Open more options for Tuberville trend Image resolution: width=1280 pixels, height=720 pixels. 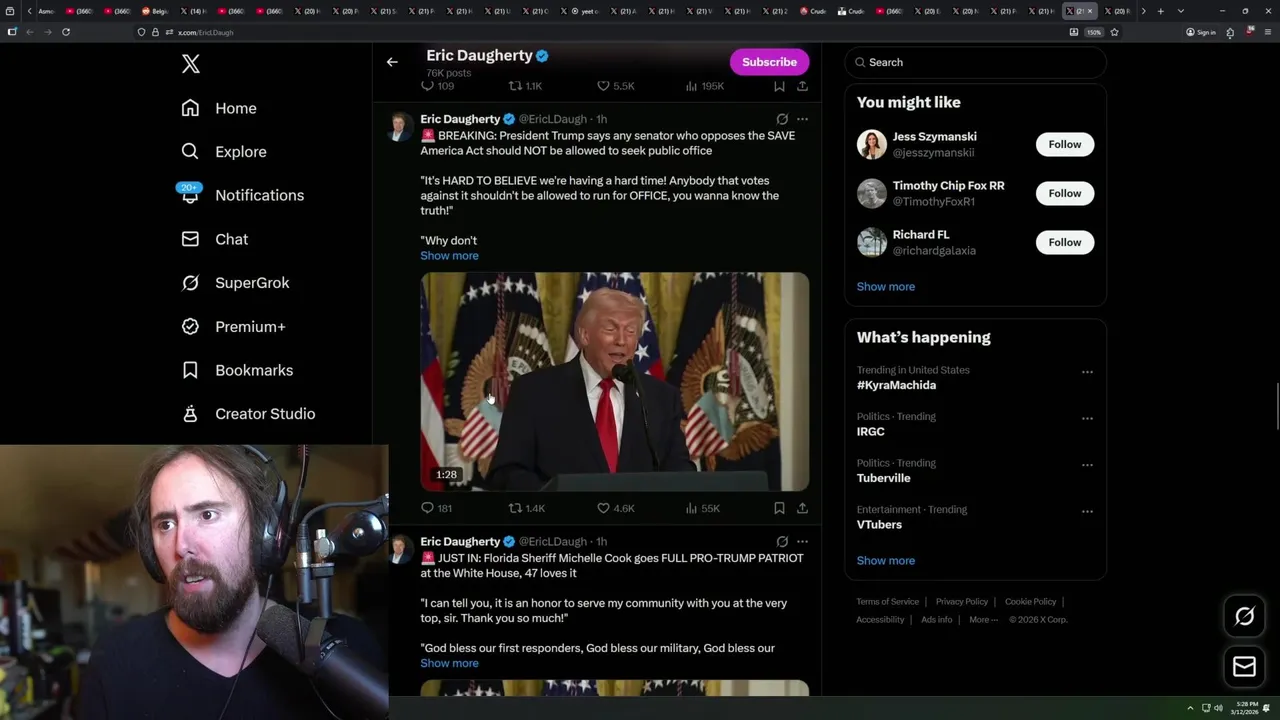click(x=1087, y=465)
